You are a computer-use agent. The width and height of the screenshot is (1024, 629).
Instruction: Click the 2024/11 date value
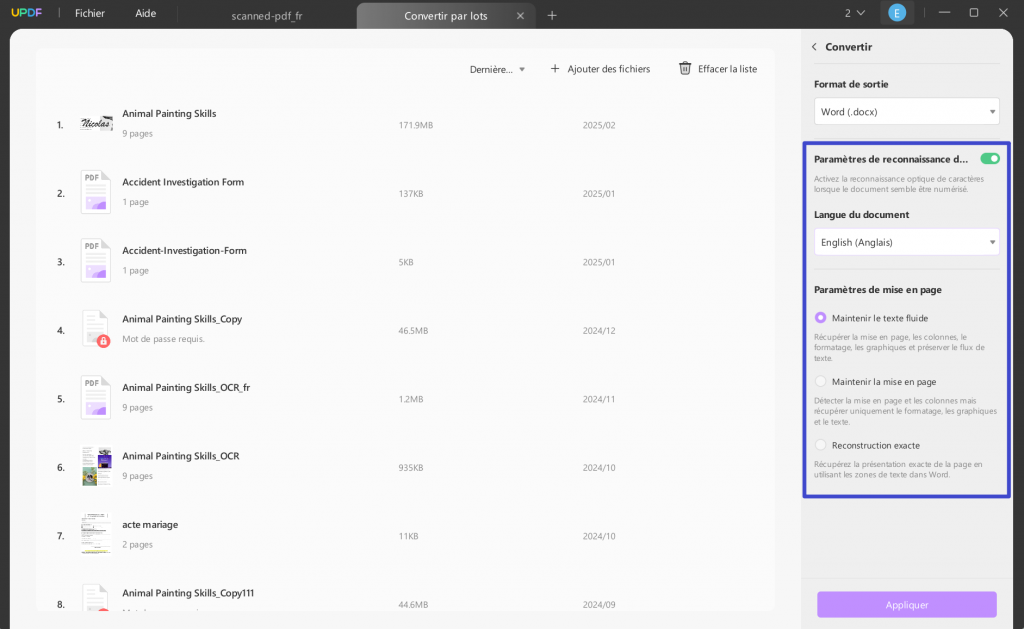click(599, 399)
